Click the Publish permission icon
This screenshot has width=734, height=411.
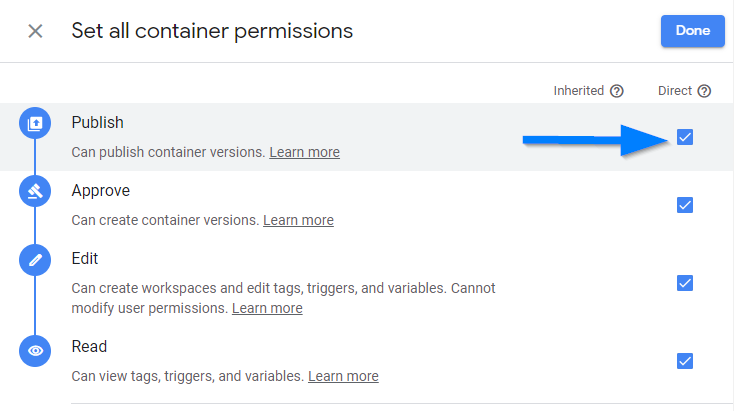click(35, 123)
